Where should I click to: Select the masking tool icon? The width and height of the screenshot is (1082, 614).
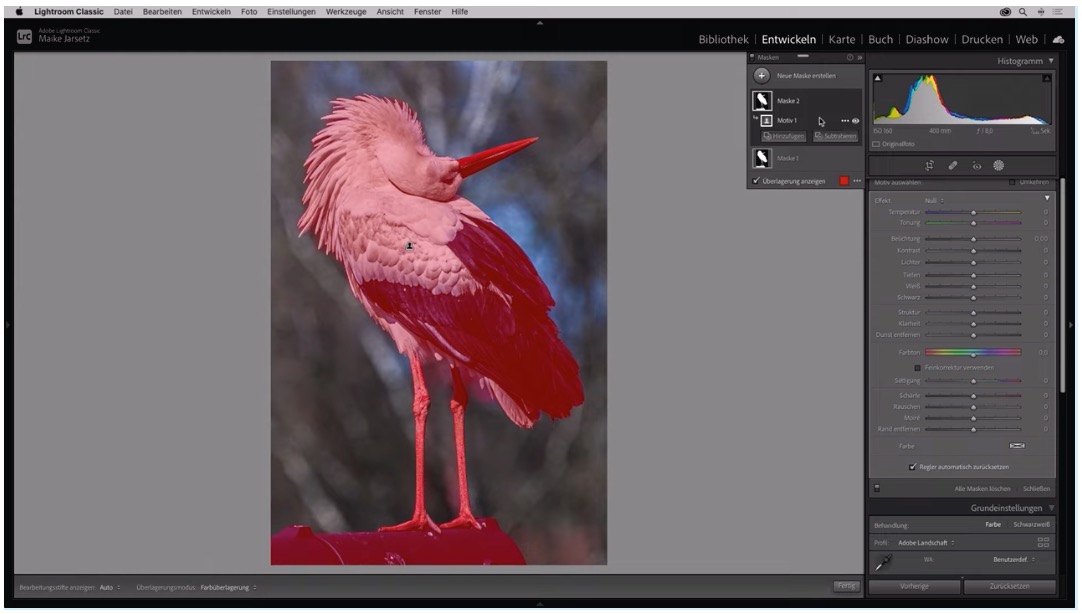pyautogui.click(x=998, y=165)
